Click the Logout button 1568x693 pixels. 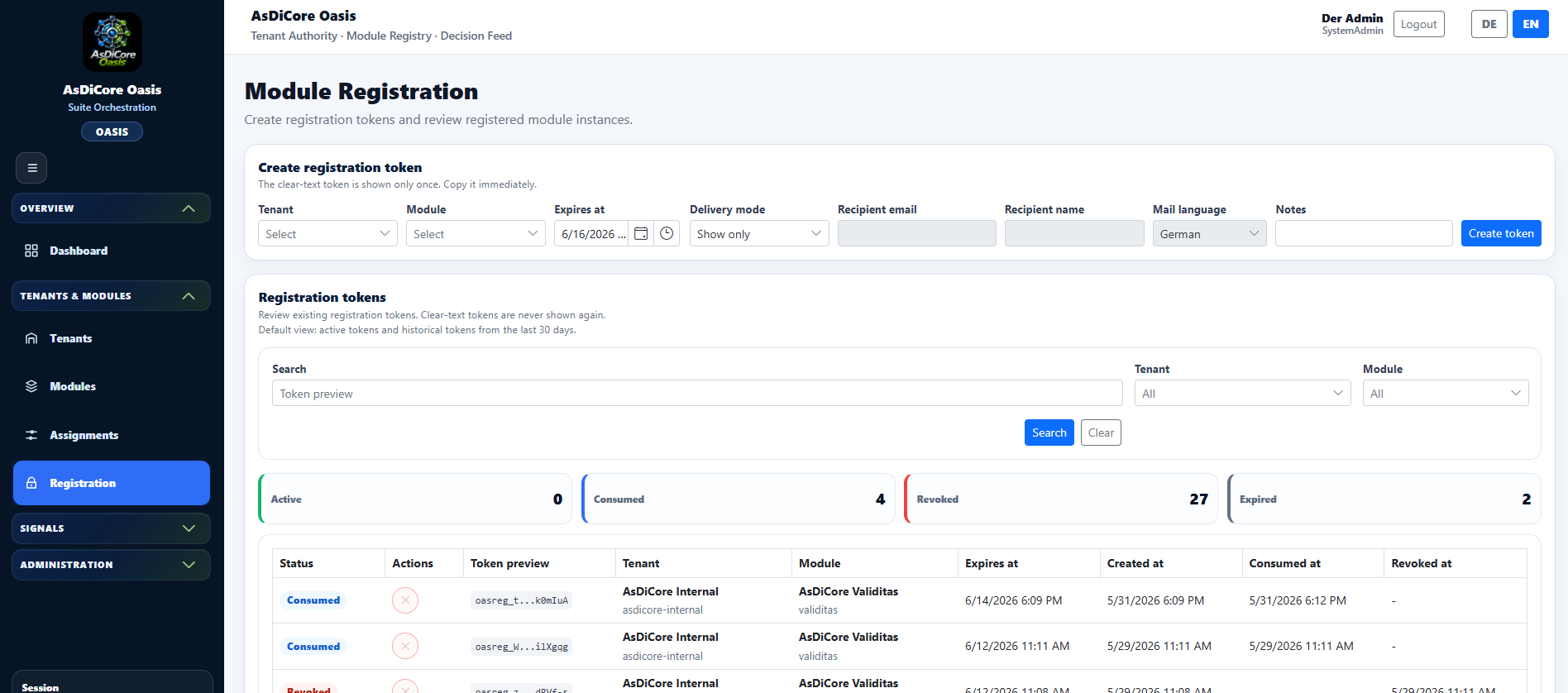pos(1418,24)
